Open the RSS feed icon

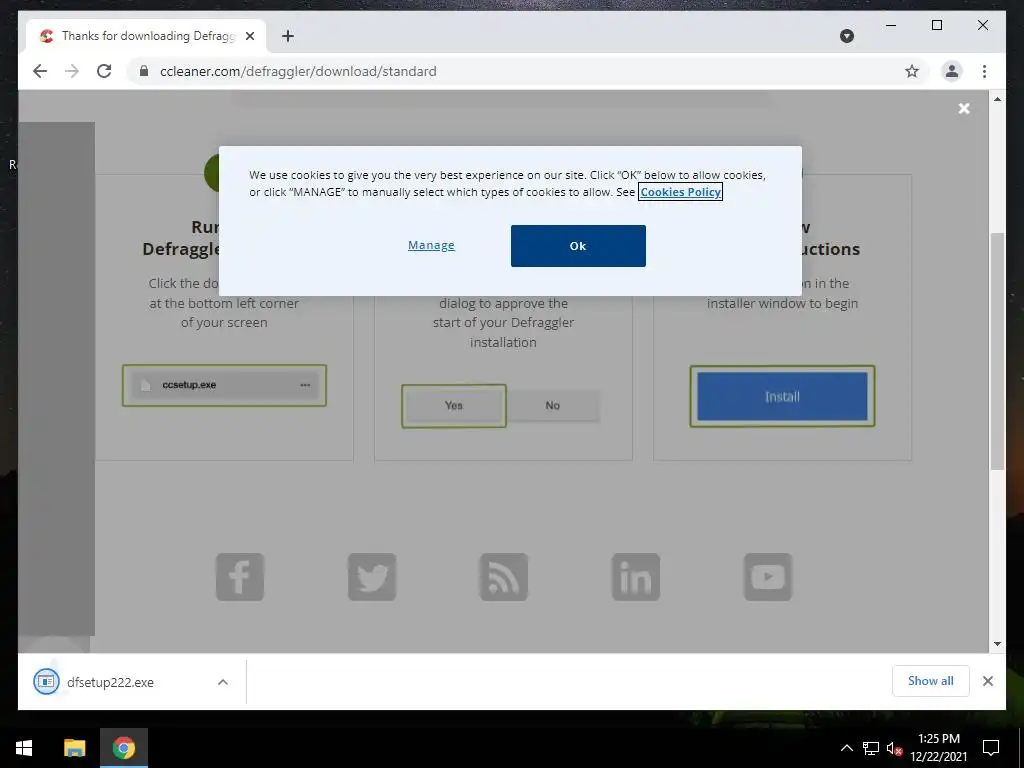pos(504,577)
